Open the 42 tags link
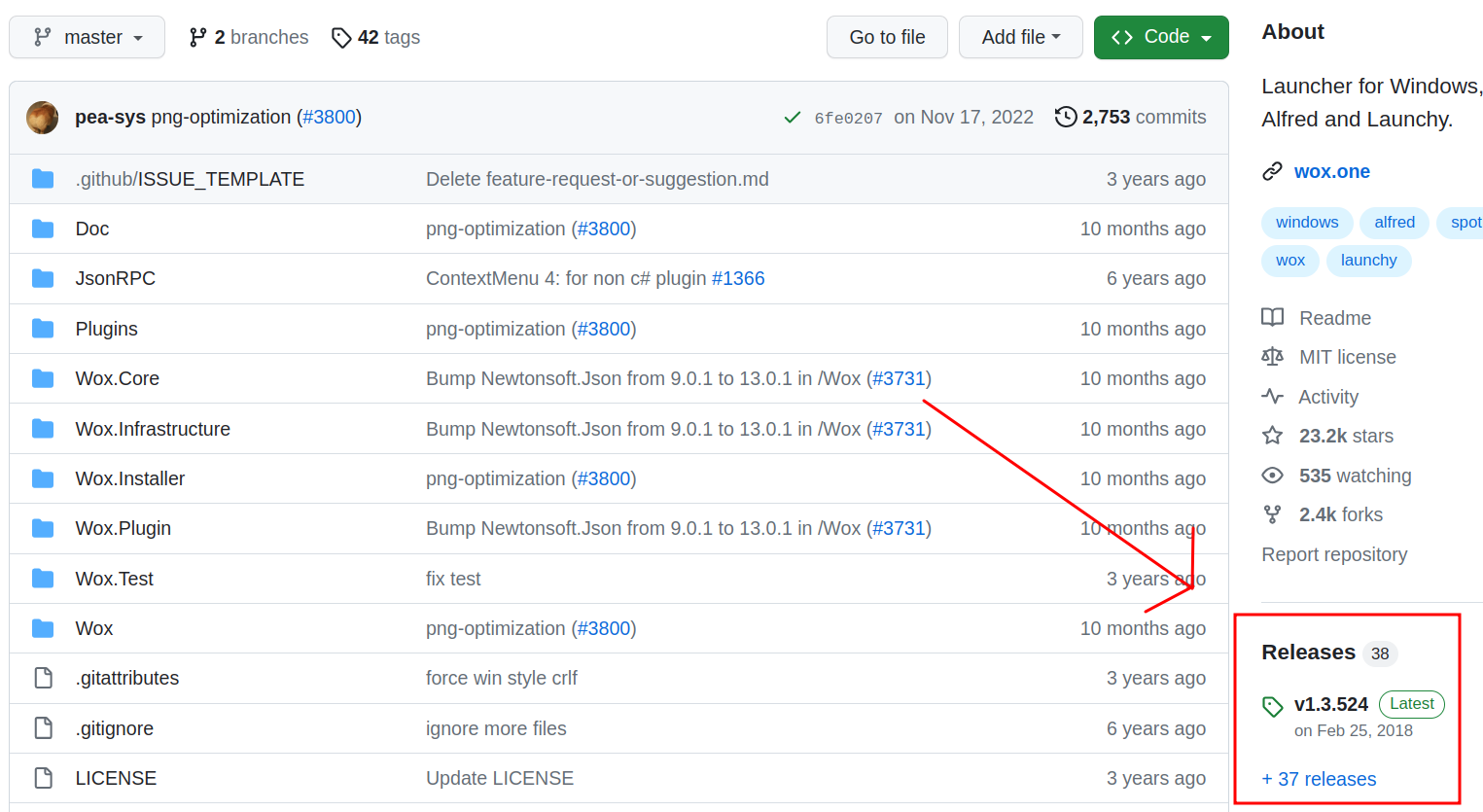The height and width of the screenshot is (812, 1483). (375, 37)
